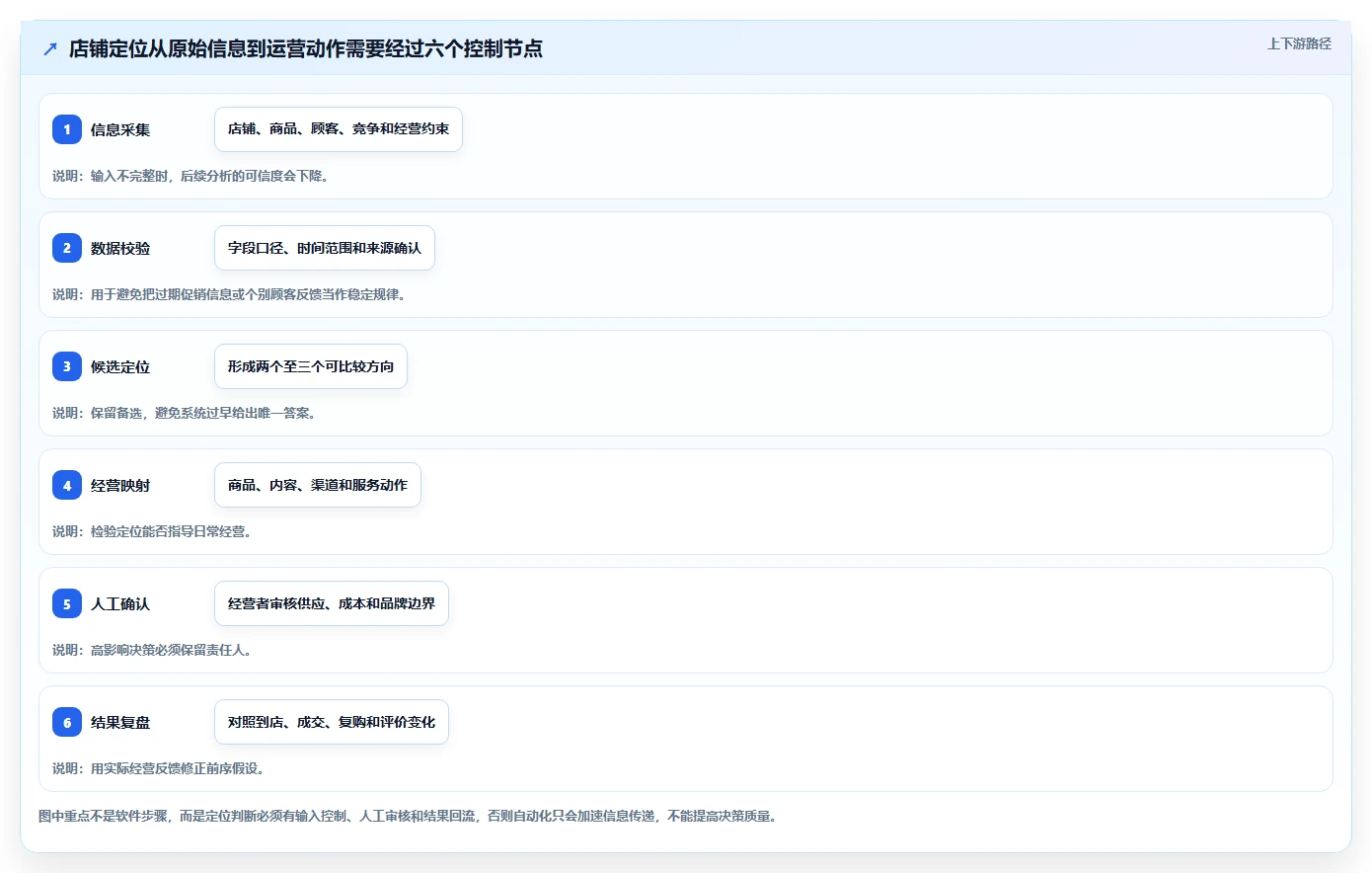Viewport: 1372px width, 873px height.
Task: Click the note 高影响决策必须保留责任人
Action: point(152,650)
